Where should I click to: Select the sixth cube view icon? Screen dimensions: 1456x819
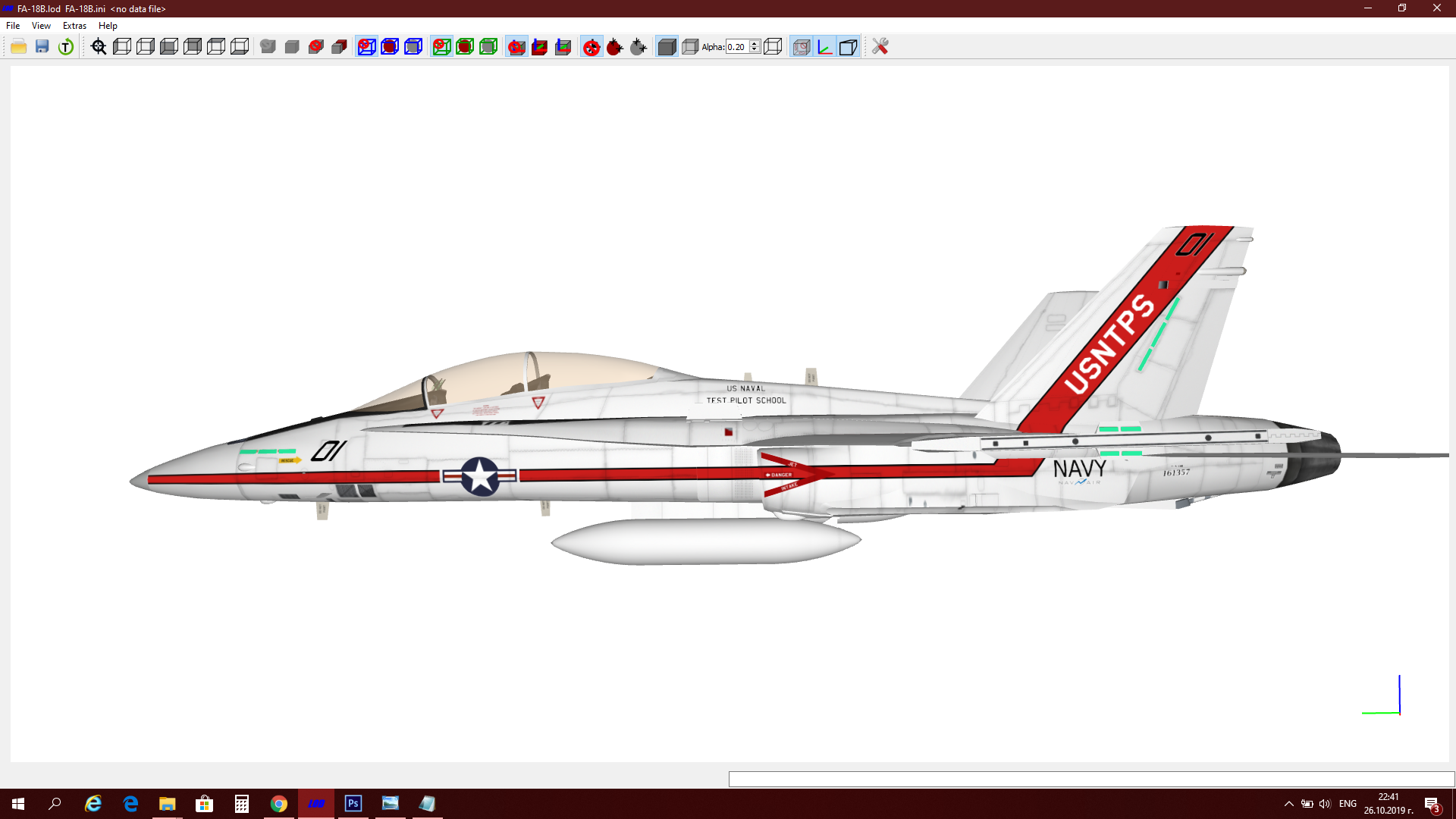(240, 47)
